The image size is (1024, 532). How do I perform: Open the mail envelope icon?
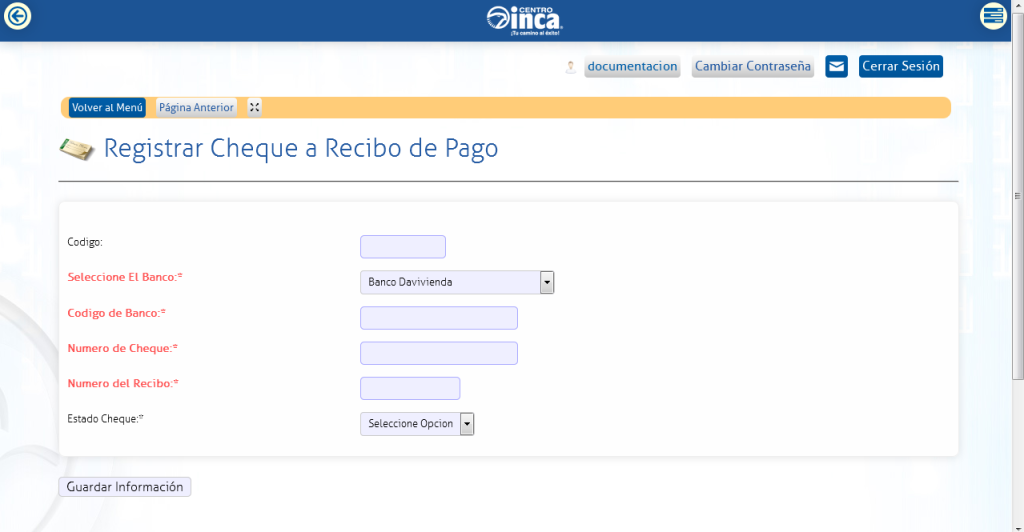pyautogui.click(x=836, y=67)
